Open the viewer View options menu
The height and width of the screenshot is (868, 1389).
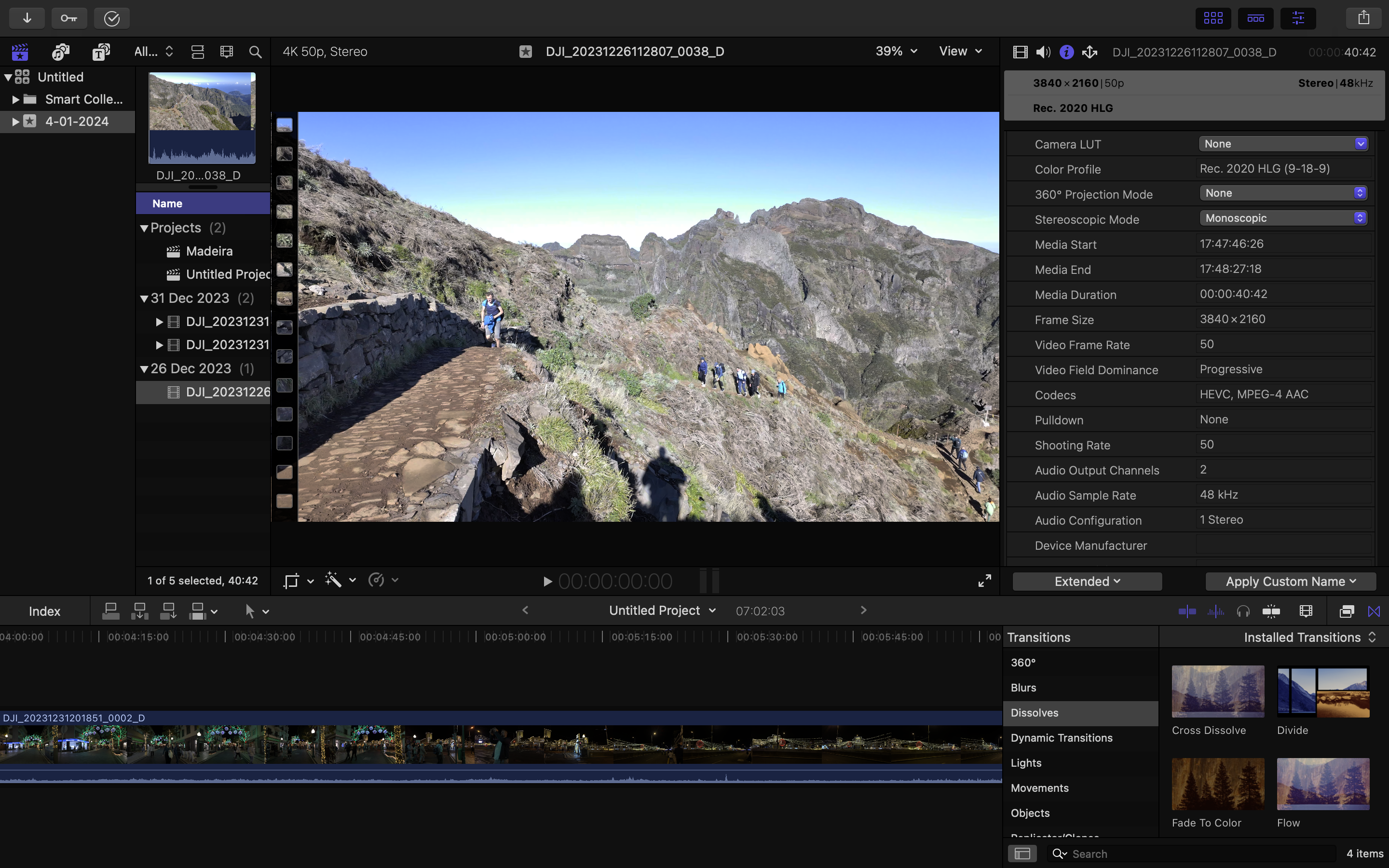[x=960, y=51]
